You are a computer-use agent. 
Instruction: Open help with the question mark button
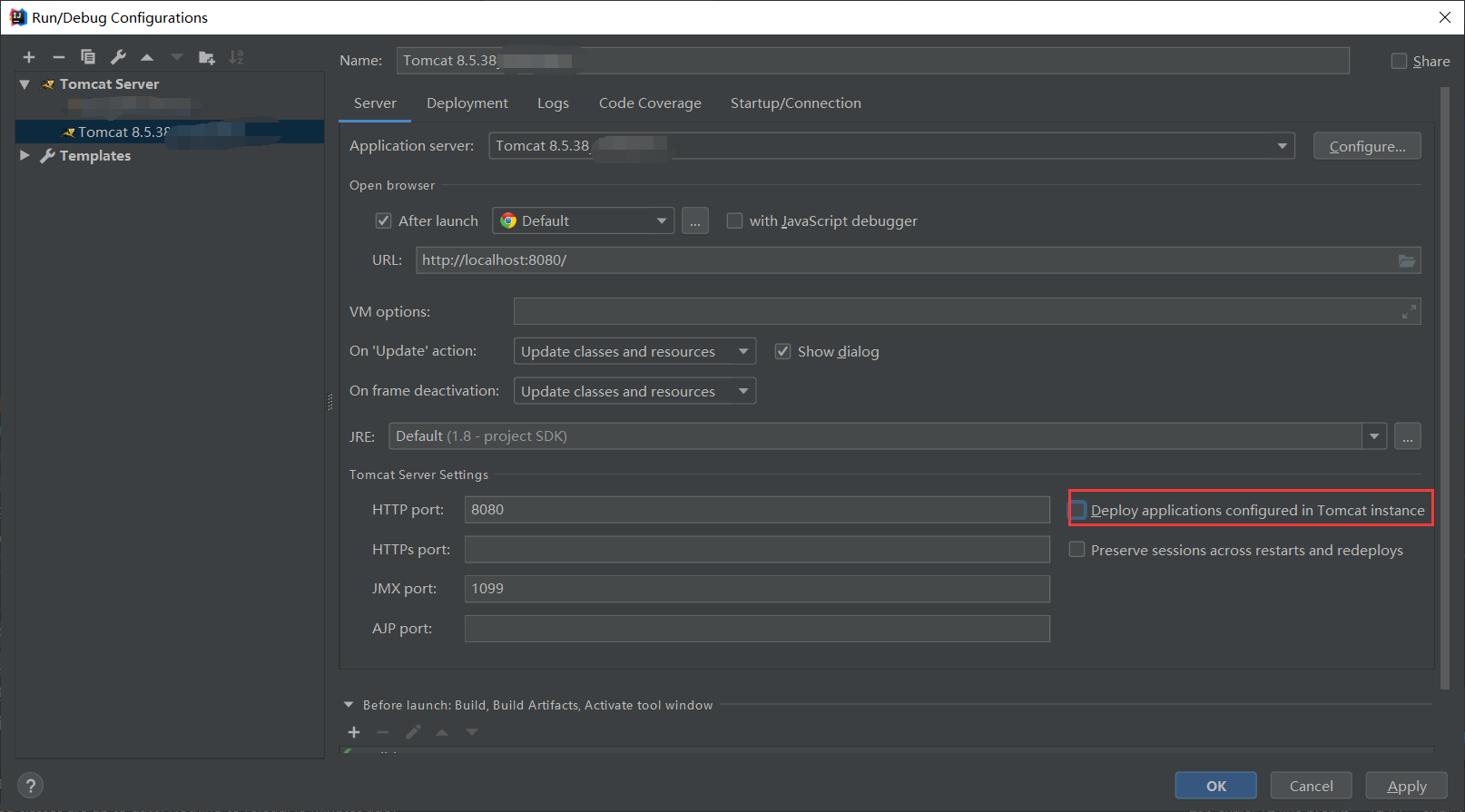[30, 786]
